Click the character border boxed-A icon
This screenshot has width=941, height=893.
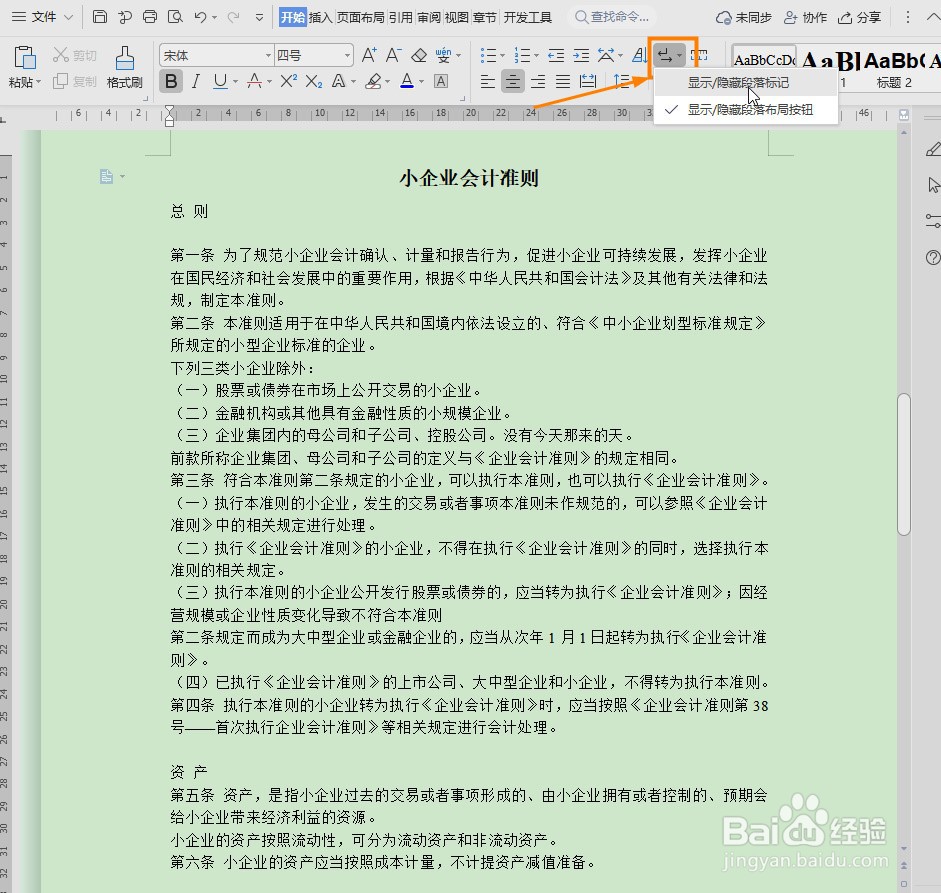coord(441,81)
